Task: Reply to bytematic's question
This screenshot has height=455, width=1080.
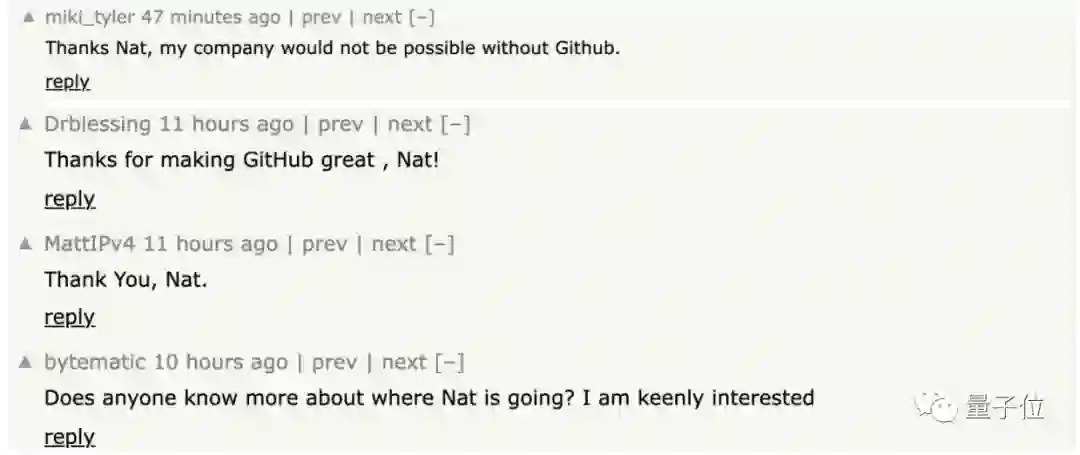Action: [x=69, y=437]
